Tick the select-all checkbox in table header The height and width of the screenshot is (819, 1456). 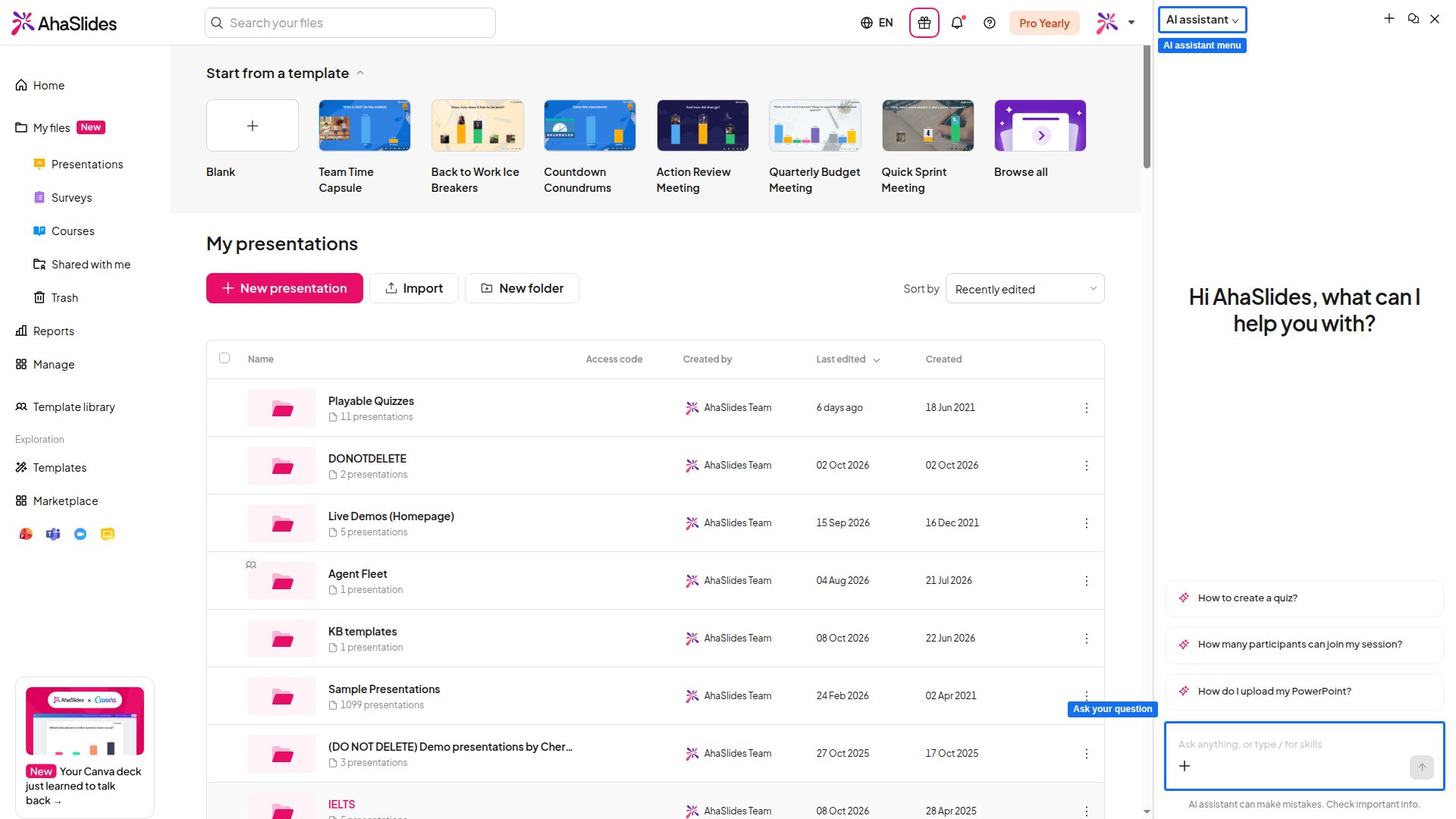224,358
